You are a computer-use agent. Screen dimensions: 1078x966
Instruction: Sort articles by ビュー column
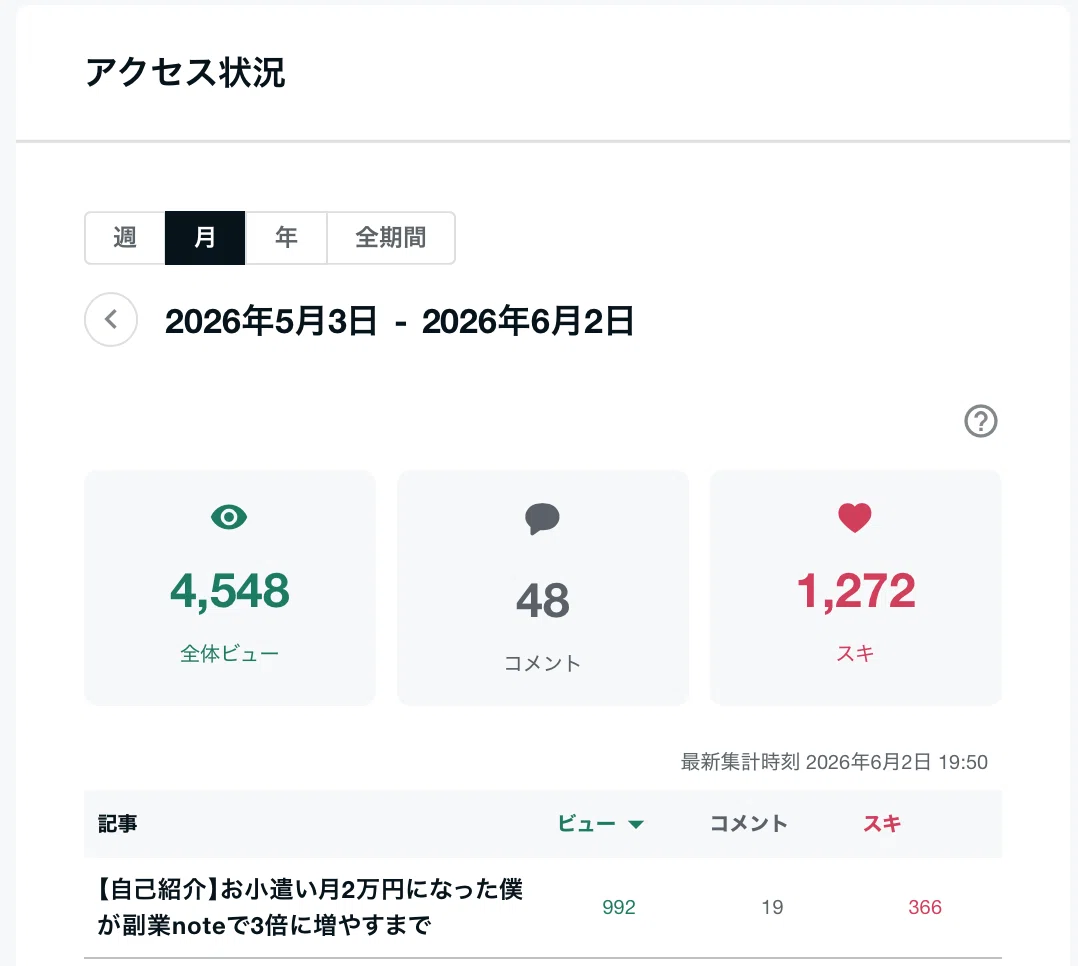pos(586,824)
